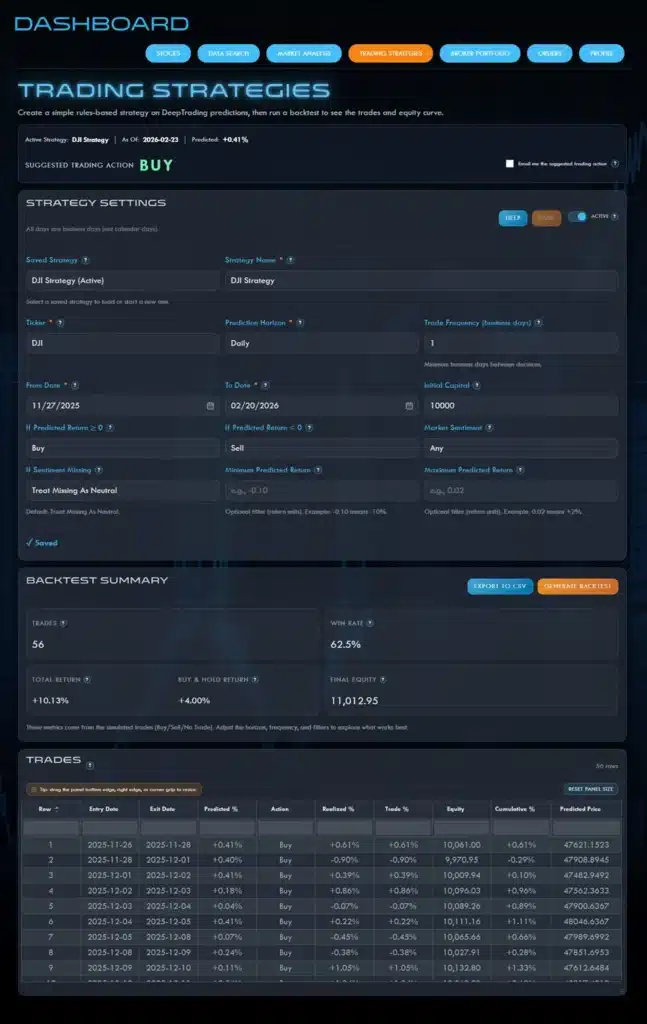Go to the Data Search tab
Screen dimensions: 647x1024
point(229,54)
